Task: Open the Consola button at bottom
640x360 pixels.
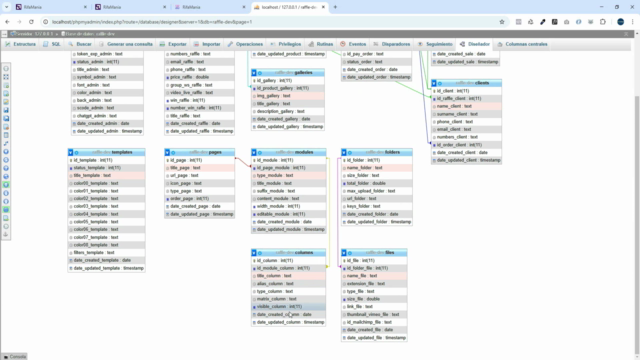Action: pyautogui.click(x=14, y=357)
